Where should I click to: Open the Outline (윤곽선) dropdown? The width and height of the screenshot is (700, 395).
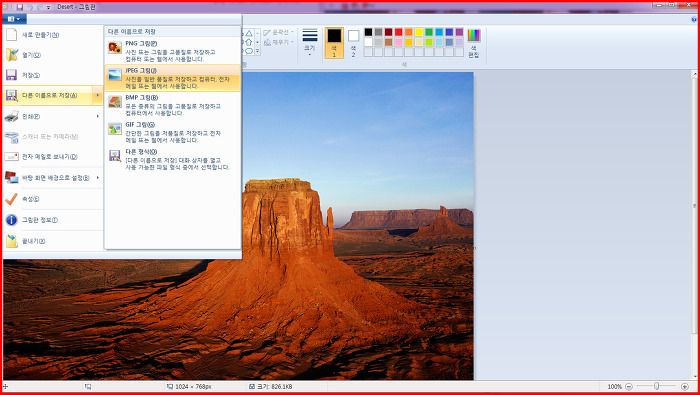(x=279, y=33)
